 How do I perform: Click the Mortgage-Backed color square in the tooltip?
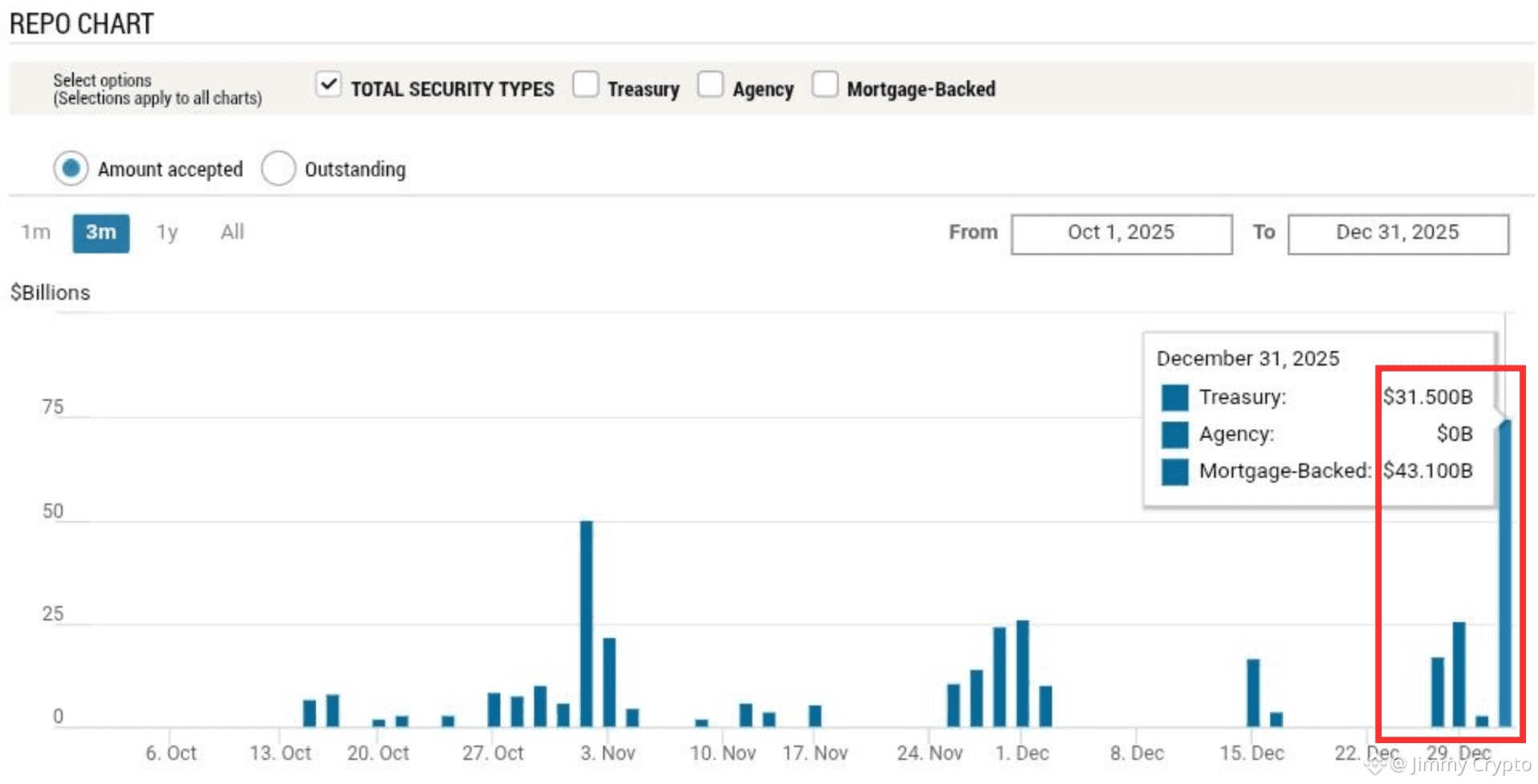(1175, 471)
